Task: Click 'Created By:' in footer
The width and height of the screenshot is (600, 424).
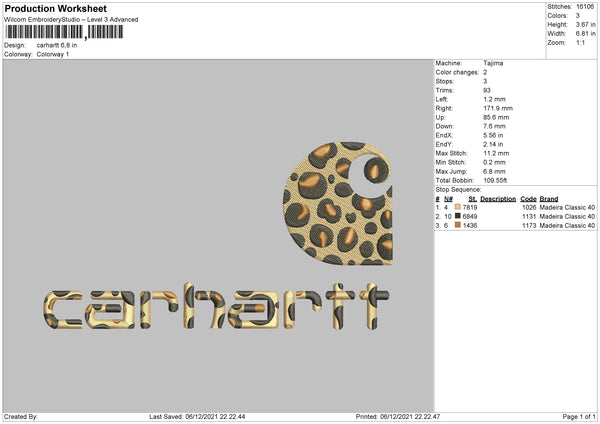Action: point(21,417)
